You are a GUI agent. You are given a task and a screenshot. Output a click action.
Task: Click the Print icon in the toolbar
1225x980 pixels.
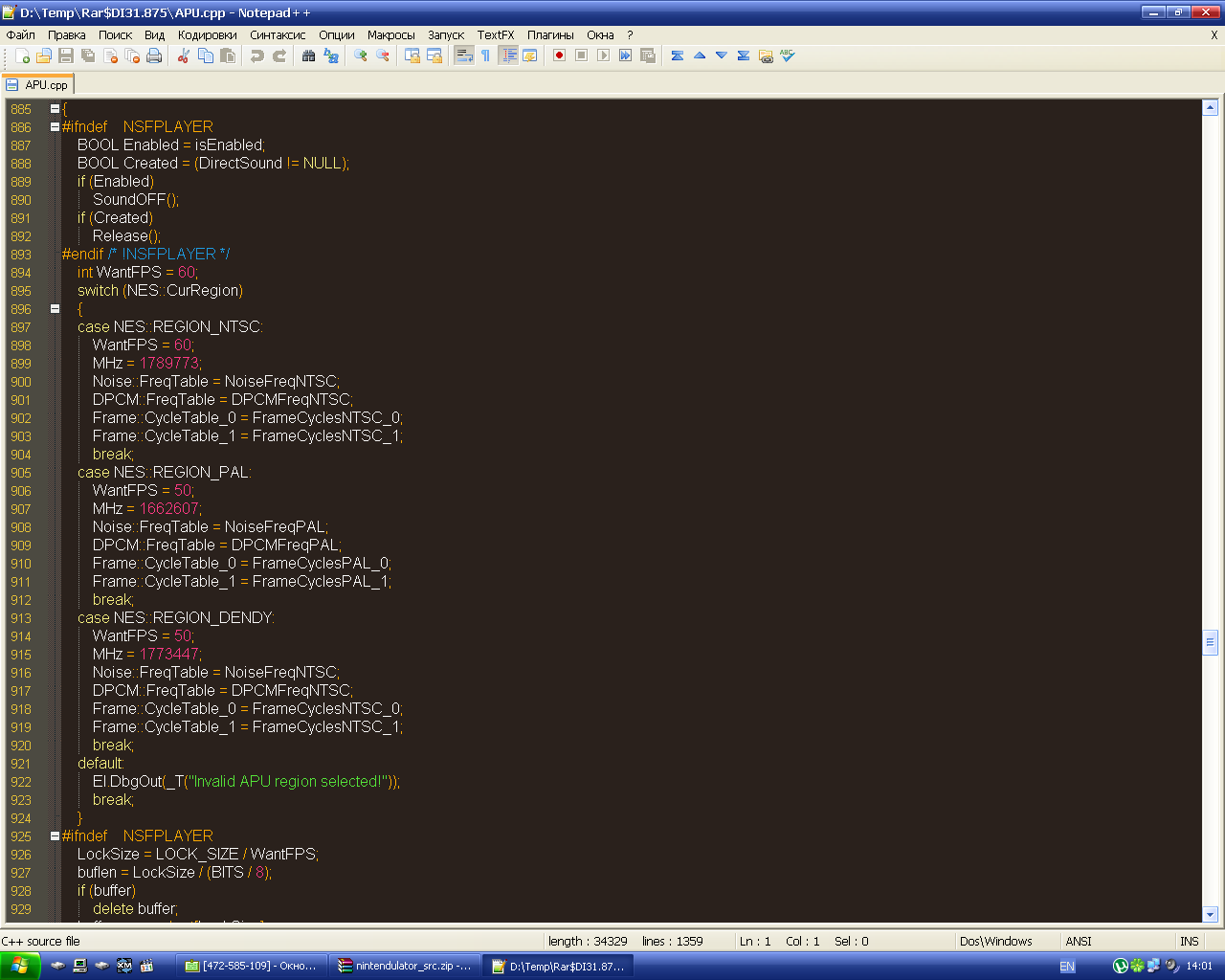click(x=154, y=56)
